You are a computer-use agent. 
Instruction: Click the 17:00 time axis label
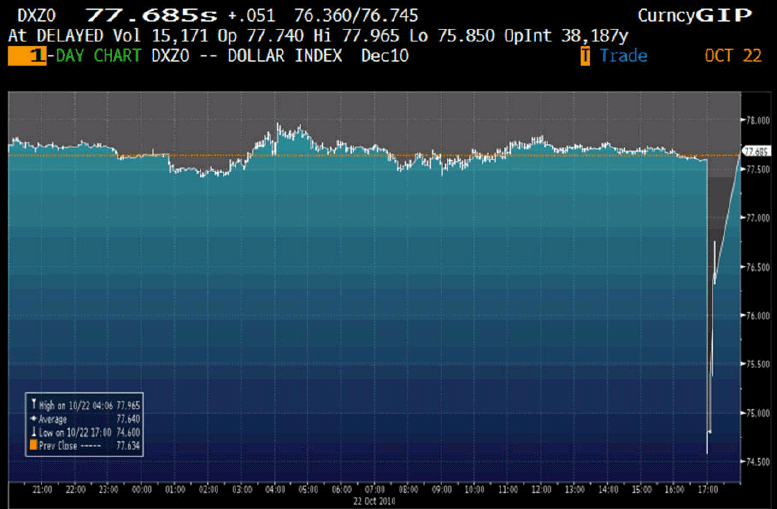[707, 491]
